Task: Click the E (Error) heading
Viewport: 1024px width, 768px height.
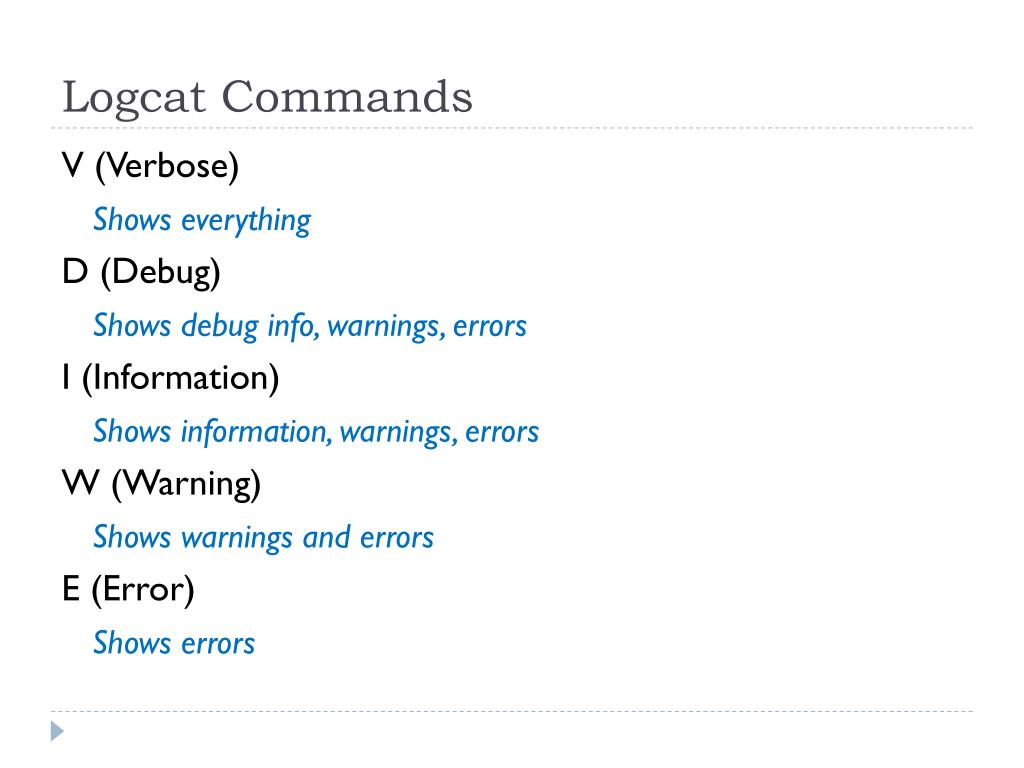Action: pos(128,590)
